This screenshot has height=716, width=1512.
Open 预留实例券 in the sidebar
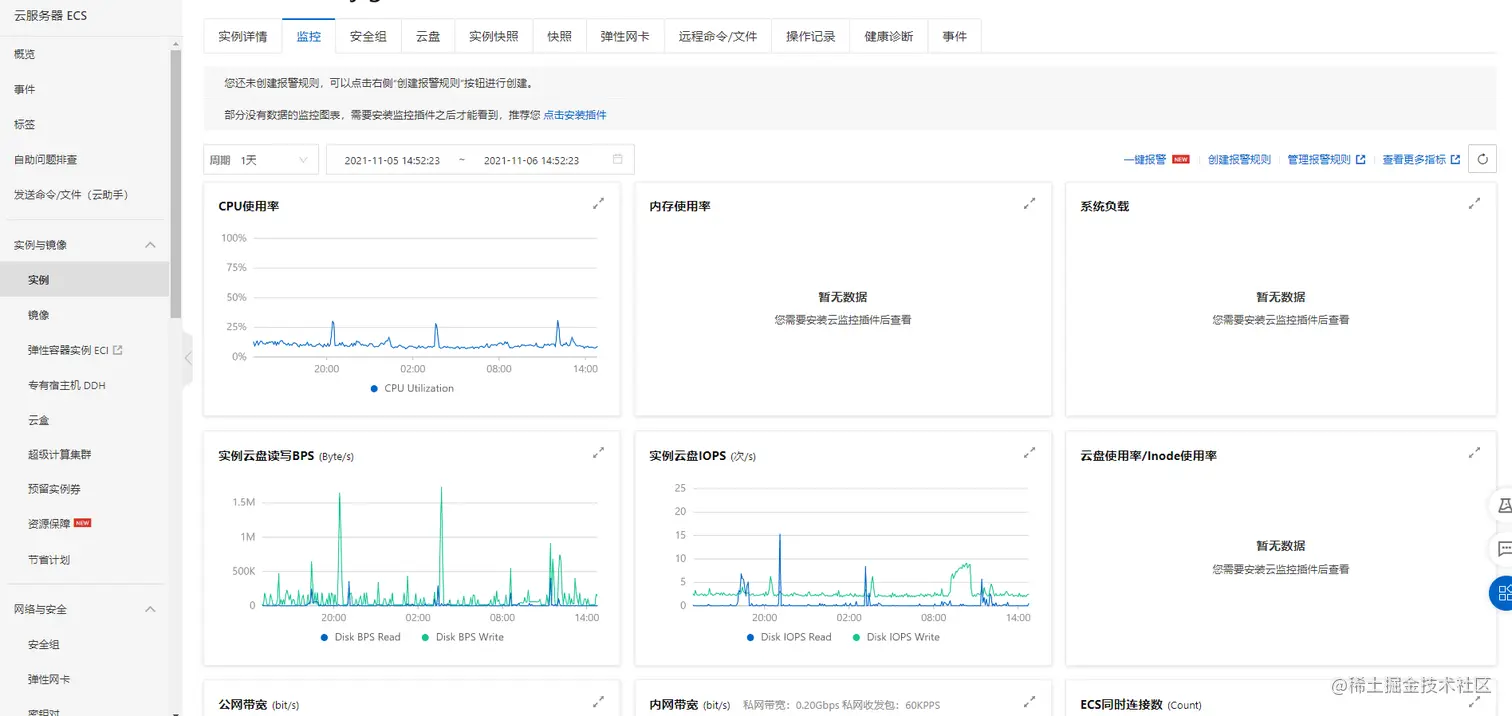54,489
